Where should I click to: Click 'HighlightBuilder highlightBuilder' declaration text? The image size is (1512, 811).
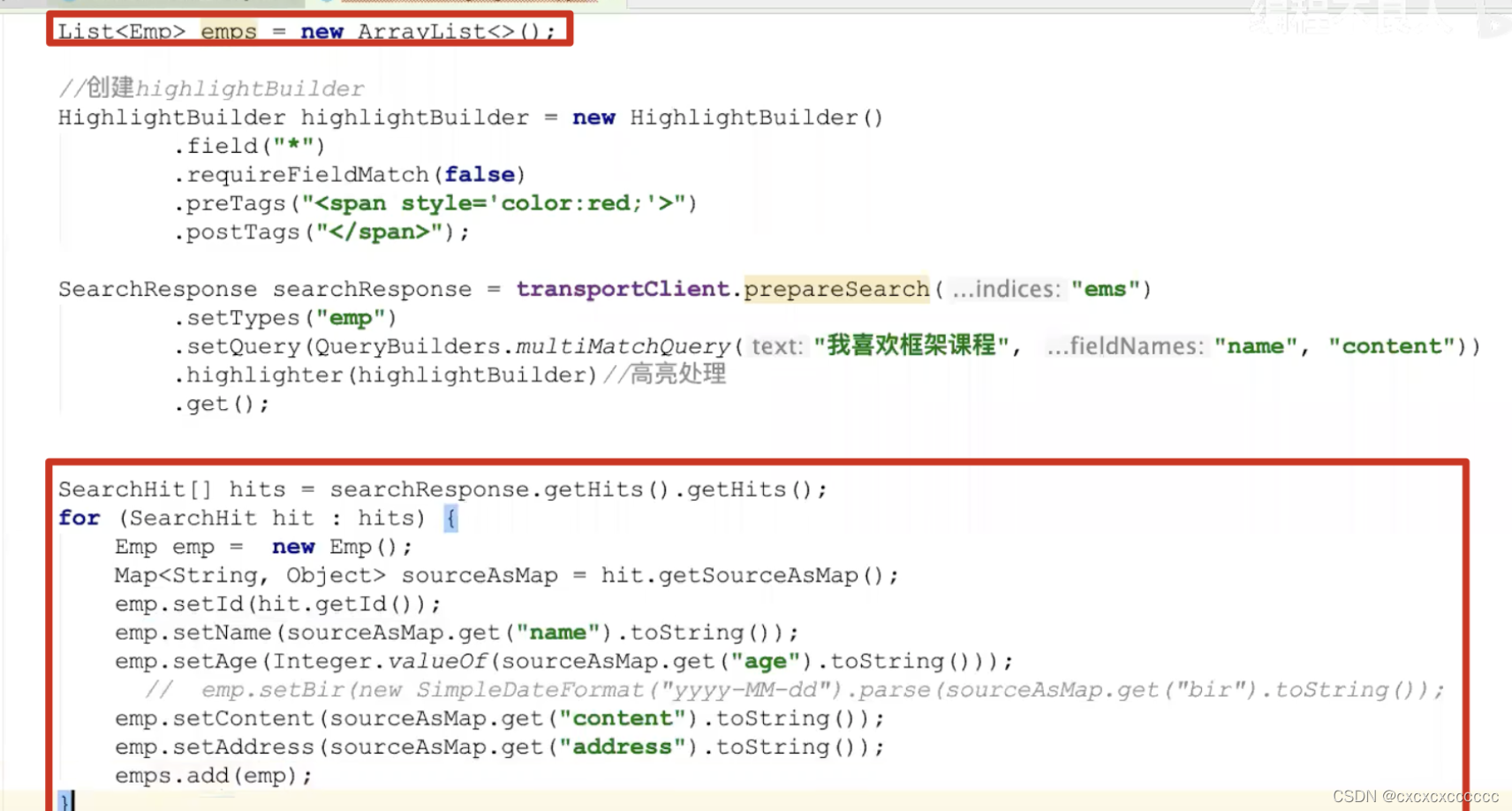point(293,117)
